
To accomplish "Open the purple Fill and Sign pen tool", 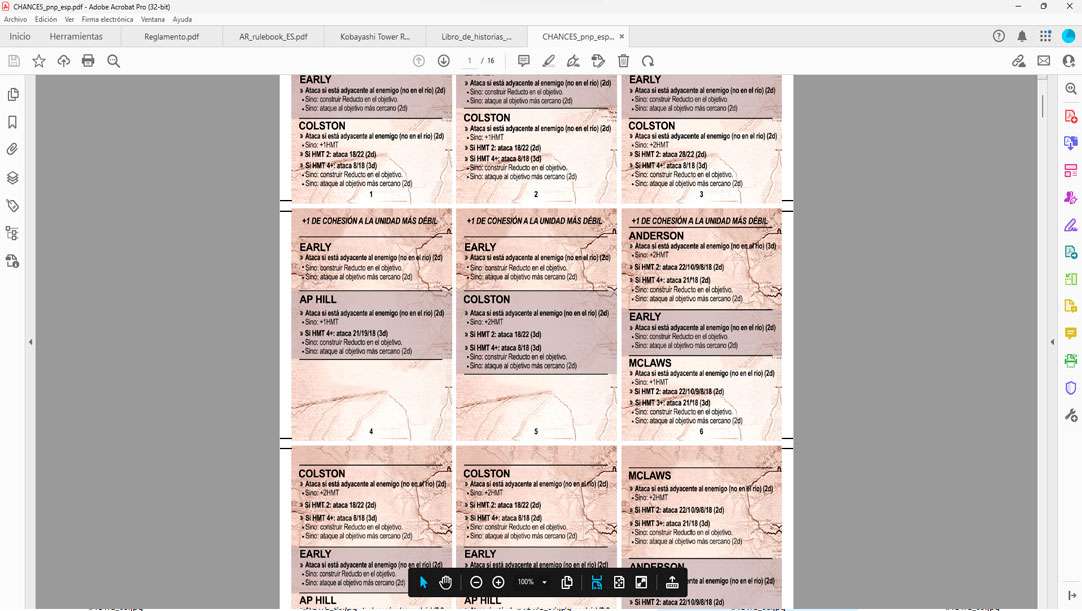I will [x=1070, y=225].
